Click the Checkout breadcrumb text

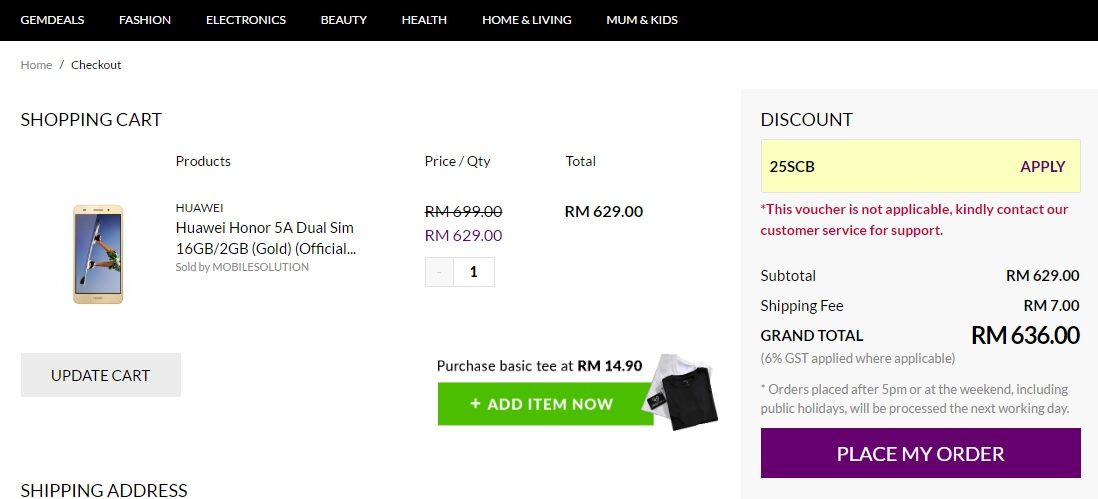tap(96, 65)
